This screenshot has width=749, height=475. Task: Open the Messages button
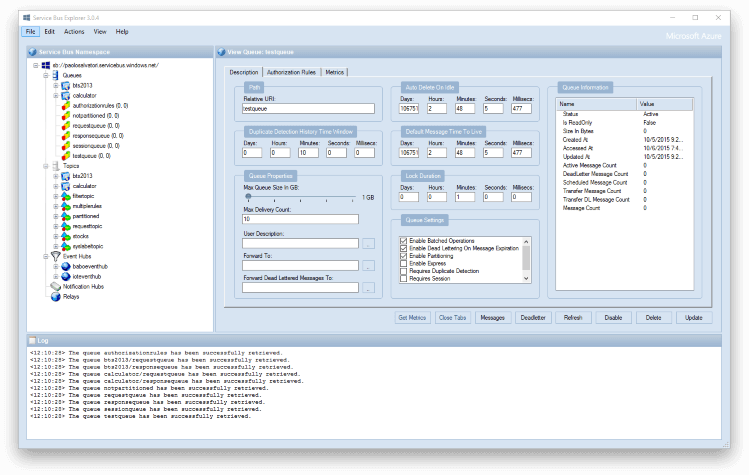pyautogui.click(x=492, y=318)
